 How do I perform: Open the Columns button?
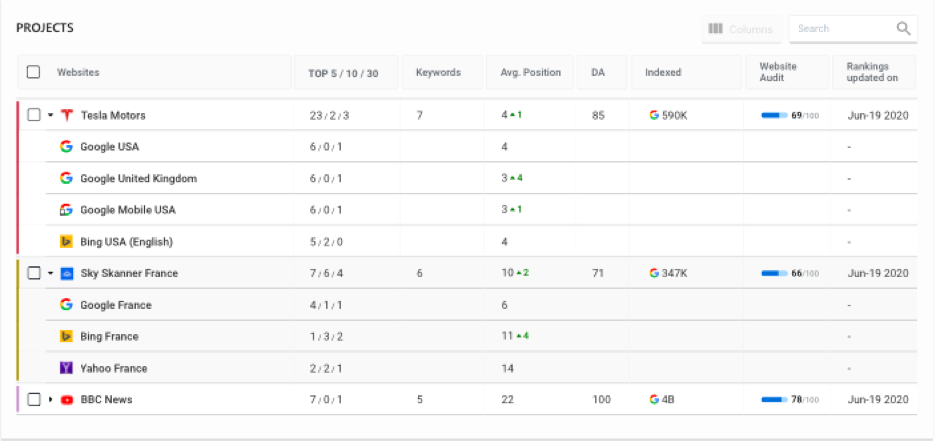(740, 29)
